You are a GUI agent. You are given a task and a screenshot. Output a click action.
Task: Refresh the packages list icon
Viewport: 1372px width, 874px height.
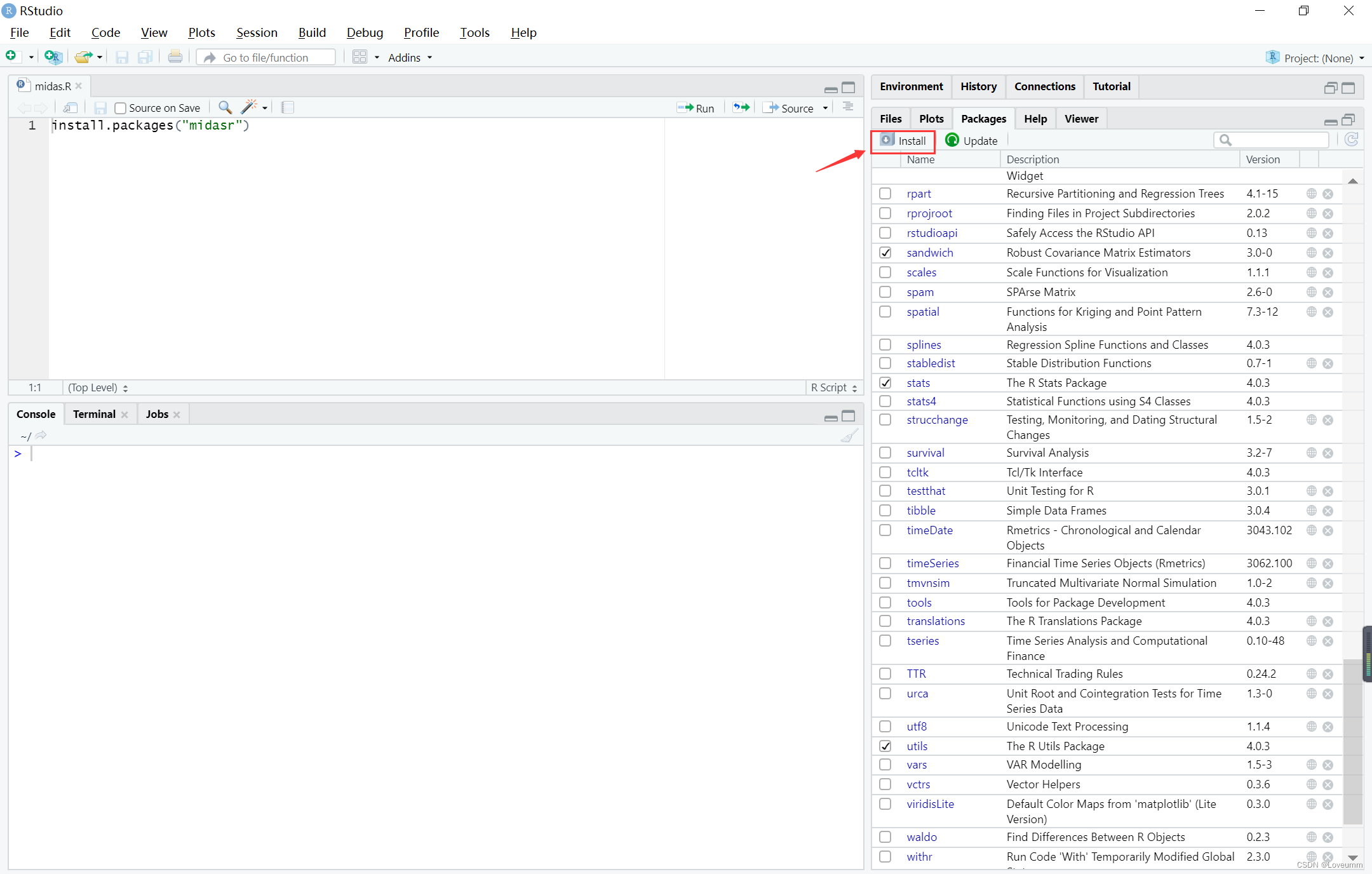(1351, 140)
